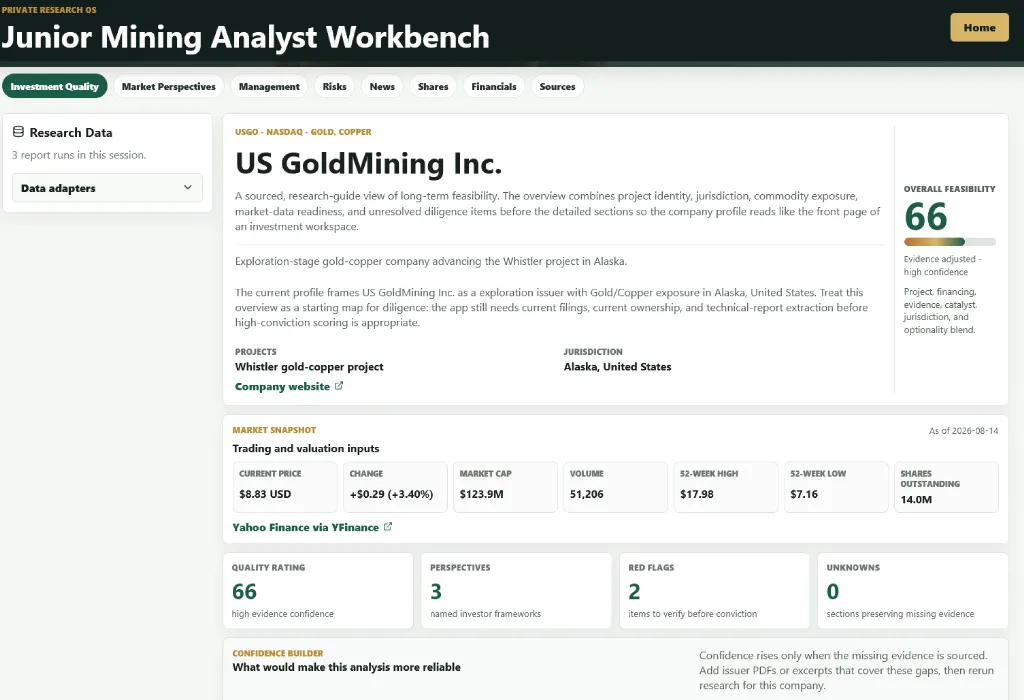Click the Overall Feasibility score 66
Screen dimensions: 1024x700
[925, 217]
